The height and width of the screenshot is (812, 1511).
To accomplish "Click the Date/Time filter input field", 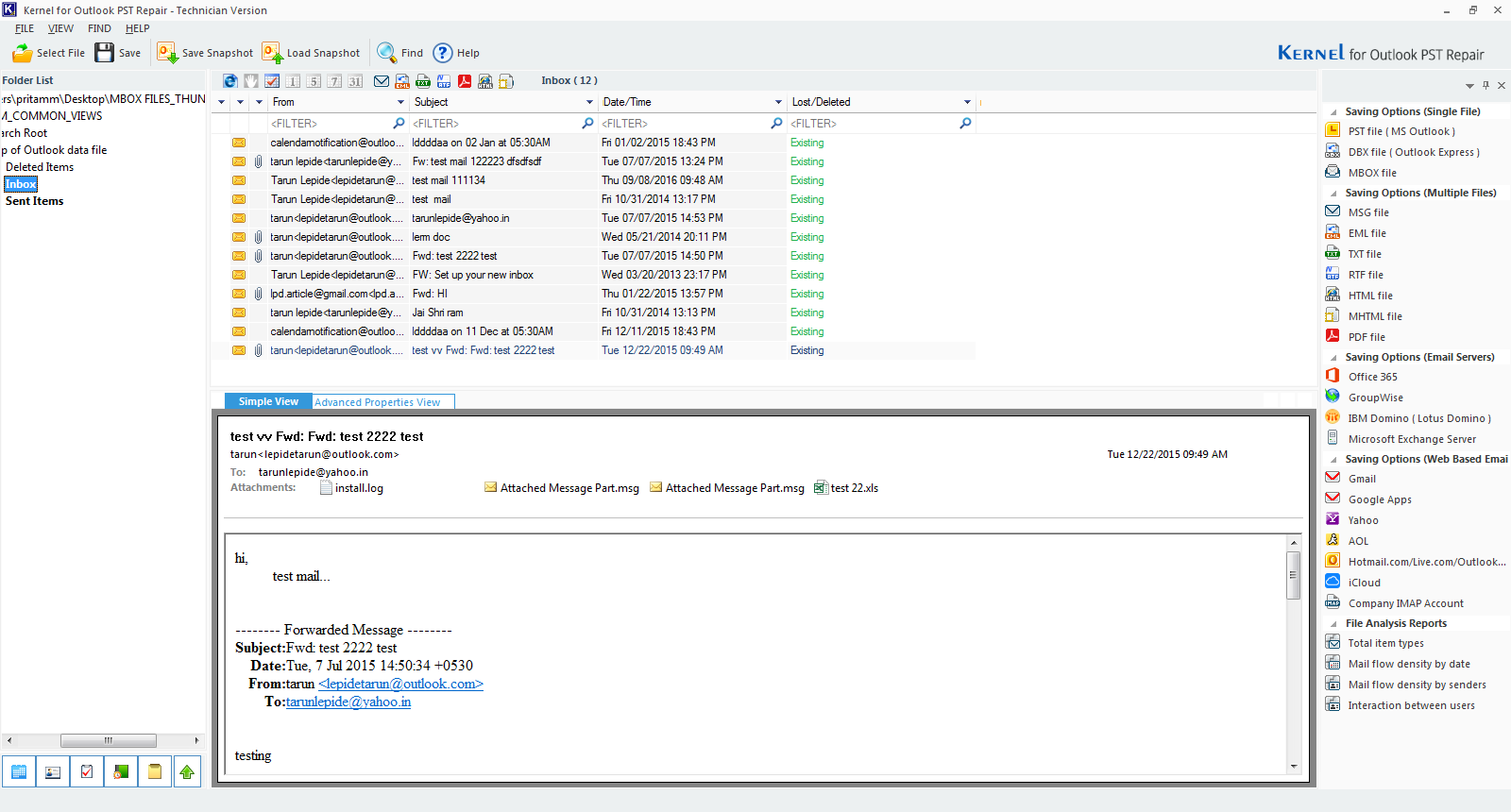I will pyautogui.click(x=684, y=124).
